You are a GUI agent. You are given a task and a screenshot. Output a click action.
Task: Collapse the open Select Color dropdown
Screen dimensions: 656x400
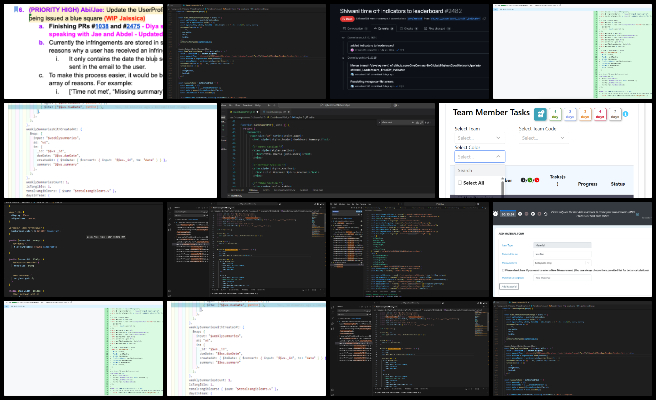click(x=480, y=156)
